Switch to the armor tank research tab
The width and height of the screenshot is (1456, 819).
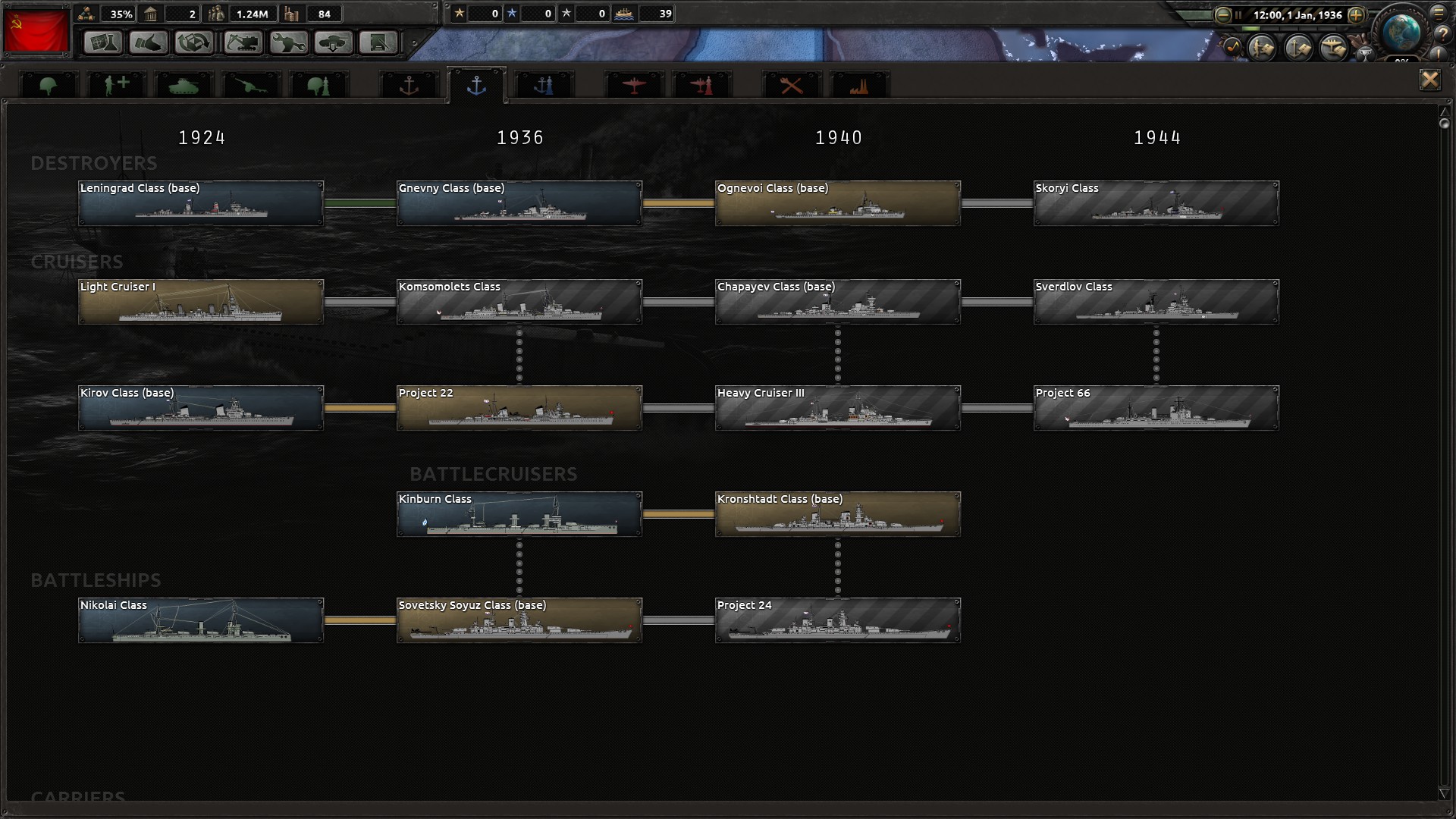[x=183, y=85]
